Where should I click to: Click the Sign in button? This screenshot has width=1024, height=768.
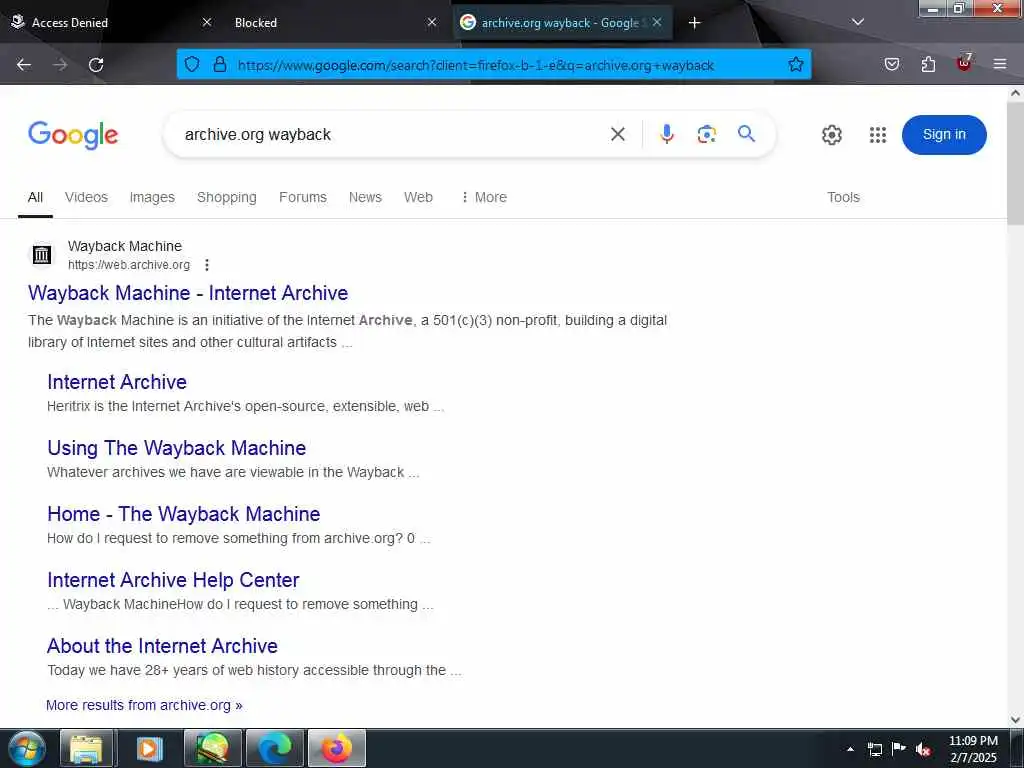tap(944, 135)
